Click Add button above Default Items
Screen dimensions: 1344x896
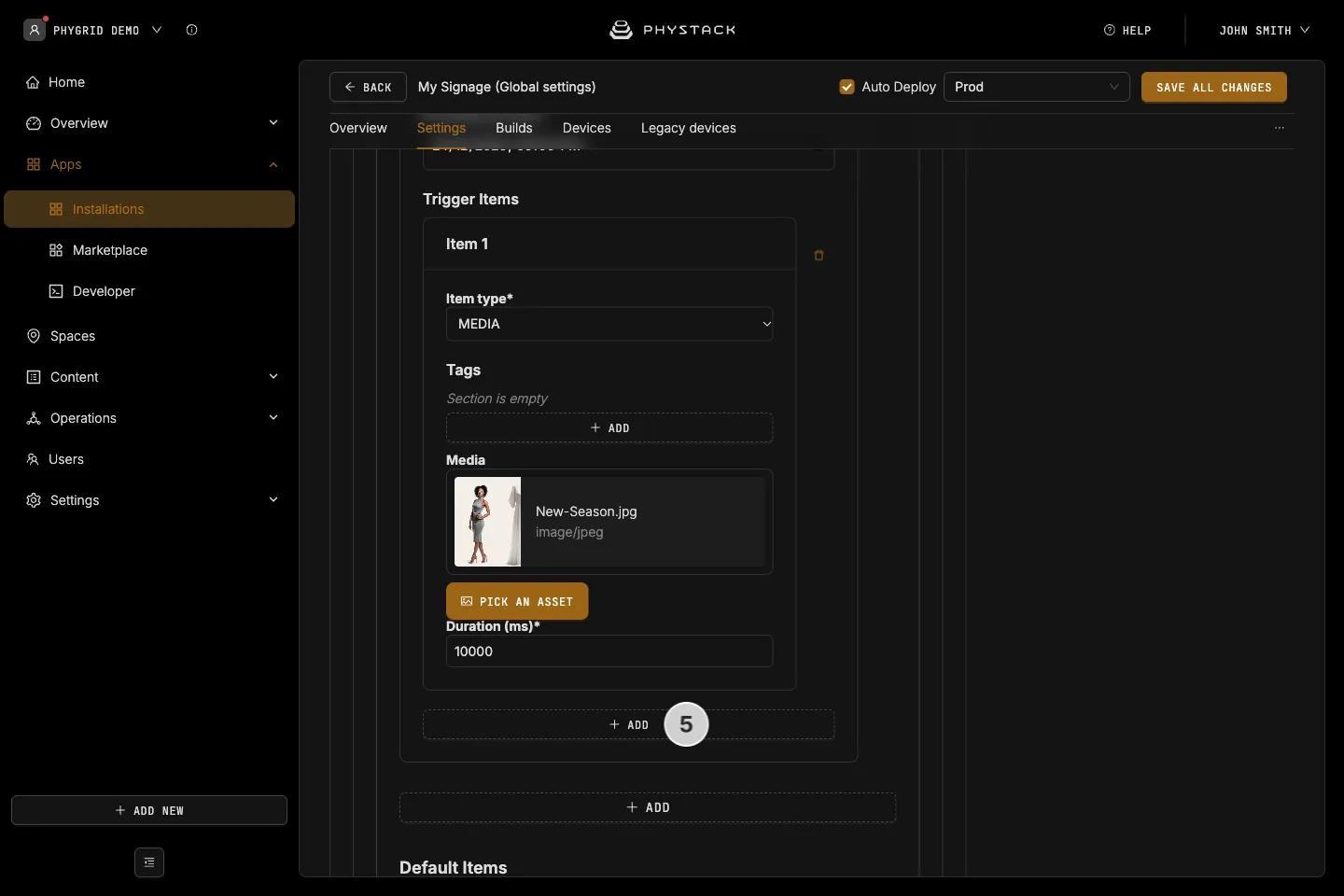coord(648,807)
